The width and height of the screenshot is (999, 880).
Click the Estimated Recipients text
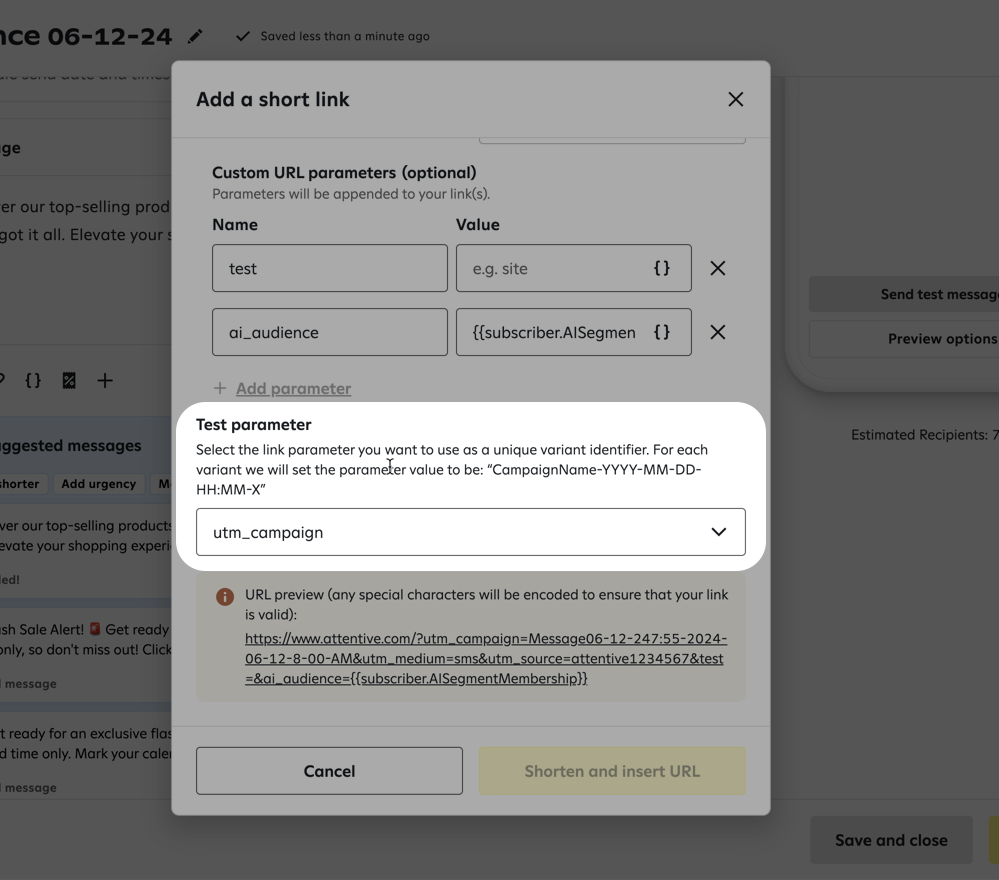tap(924, 435)
